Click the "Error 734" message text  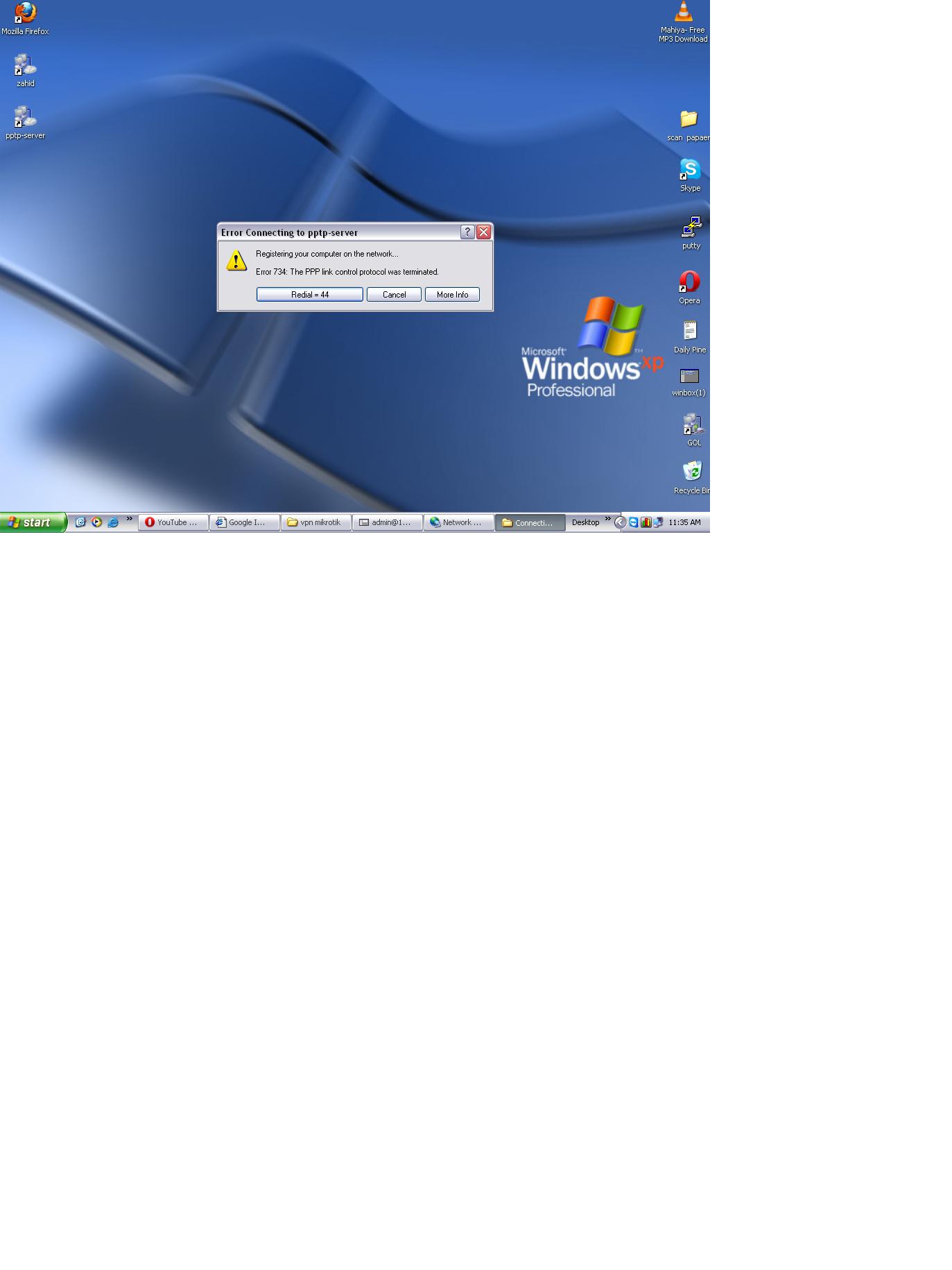(x=347, y=272)
